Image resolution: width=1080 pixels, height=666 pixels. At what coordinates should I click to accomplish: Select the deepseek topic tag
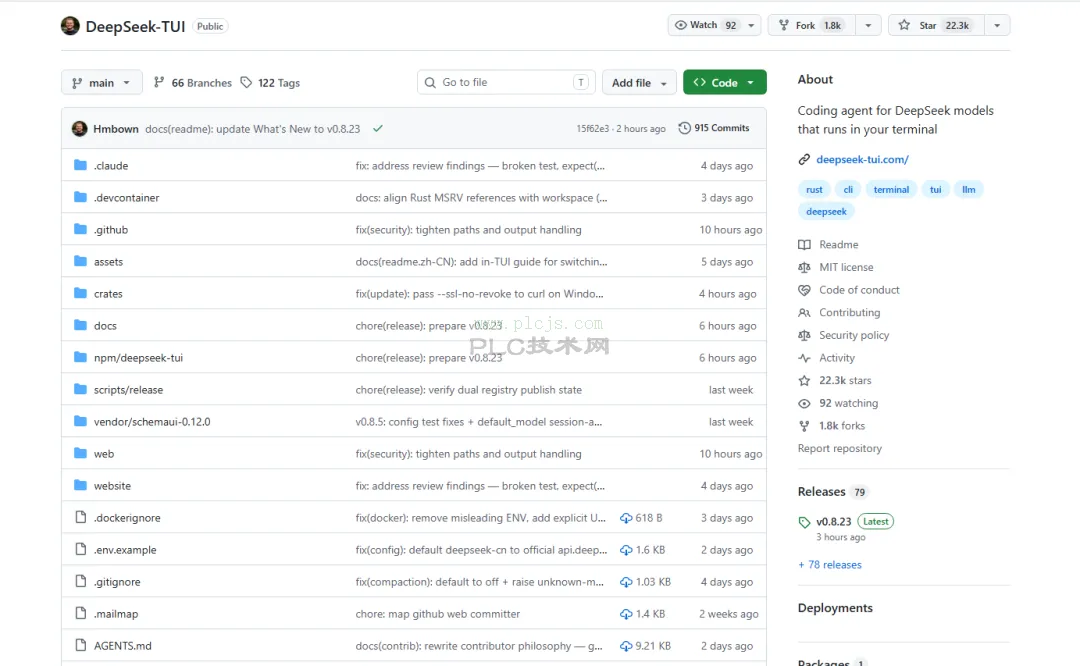point(827,211)
